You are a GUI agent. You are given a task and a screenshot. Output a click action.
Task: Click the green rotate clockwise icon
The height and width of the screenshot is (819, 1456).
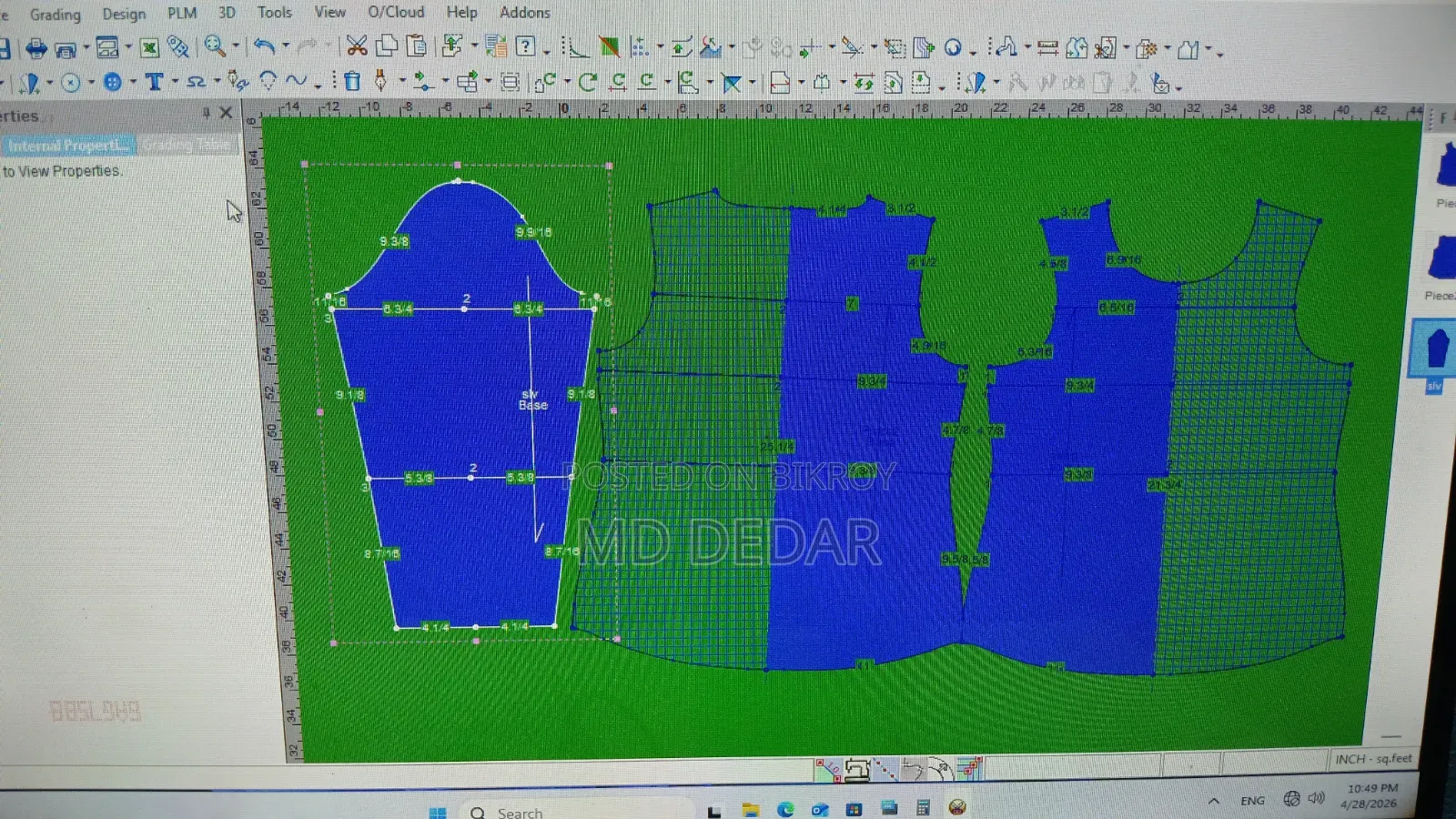pos(588,83)
